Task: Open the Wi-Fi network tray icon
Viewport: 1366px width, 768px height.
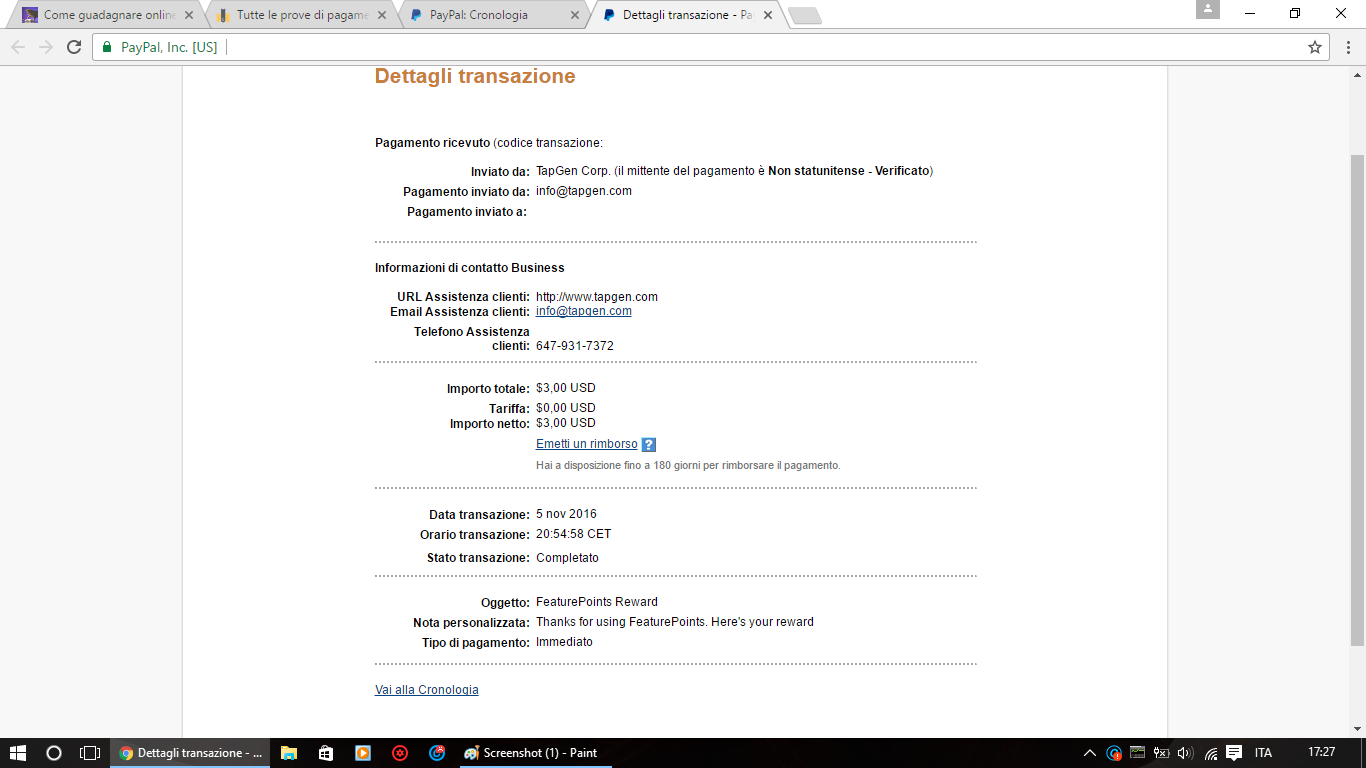Action: 1211,753
